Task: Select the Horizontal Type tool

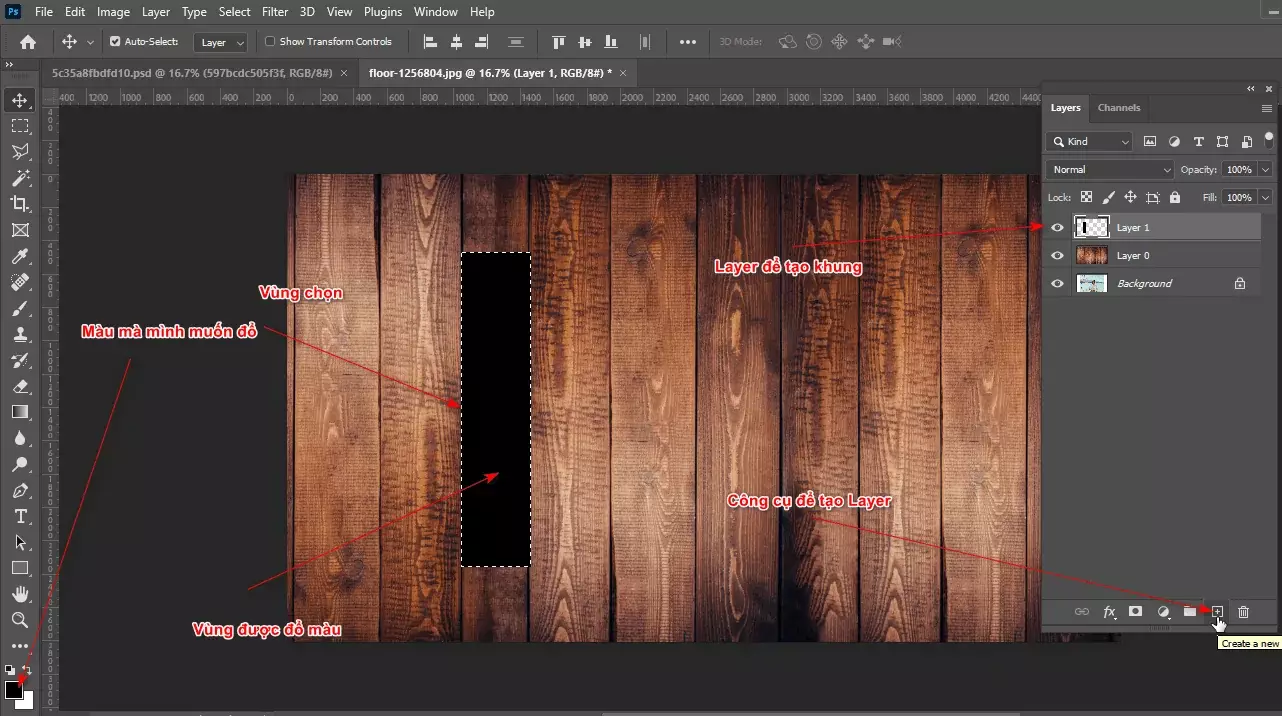Action: (20, 517)
